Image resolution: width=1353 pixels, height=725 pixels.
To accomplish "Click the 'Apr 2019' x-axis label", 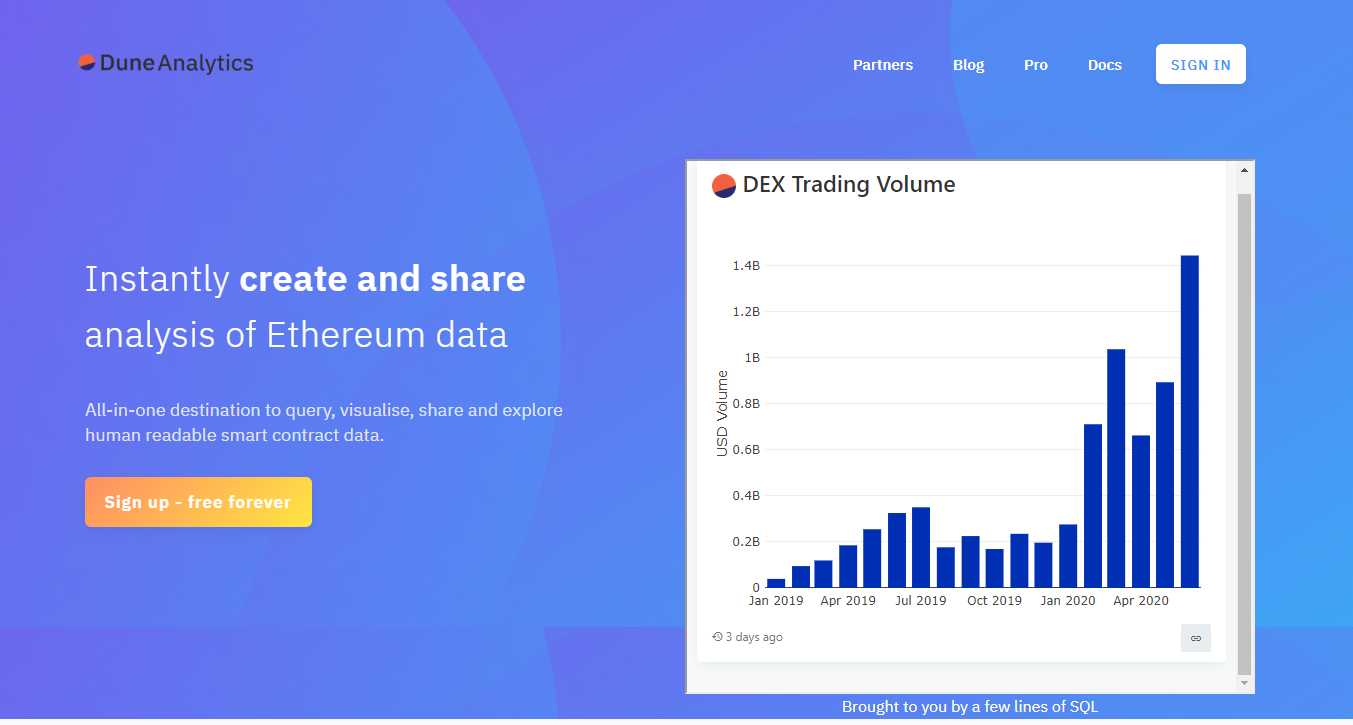I will click(848, 601).
